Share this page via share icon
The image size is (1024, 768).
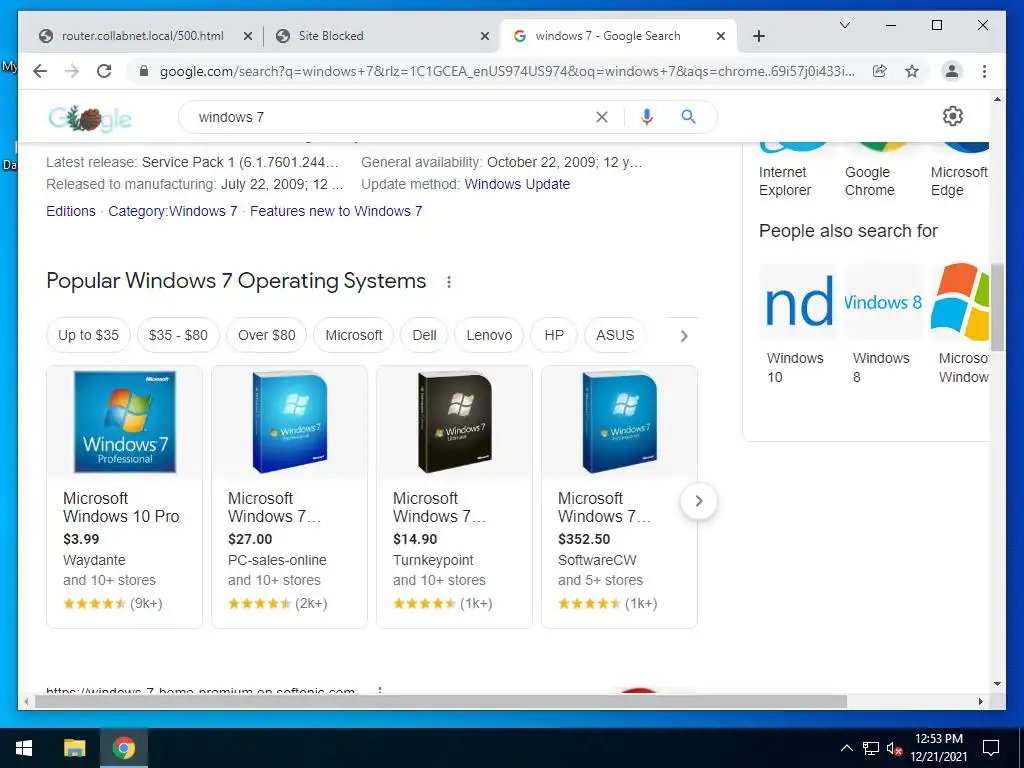pyautogui.click(x=880, y=71)
